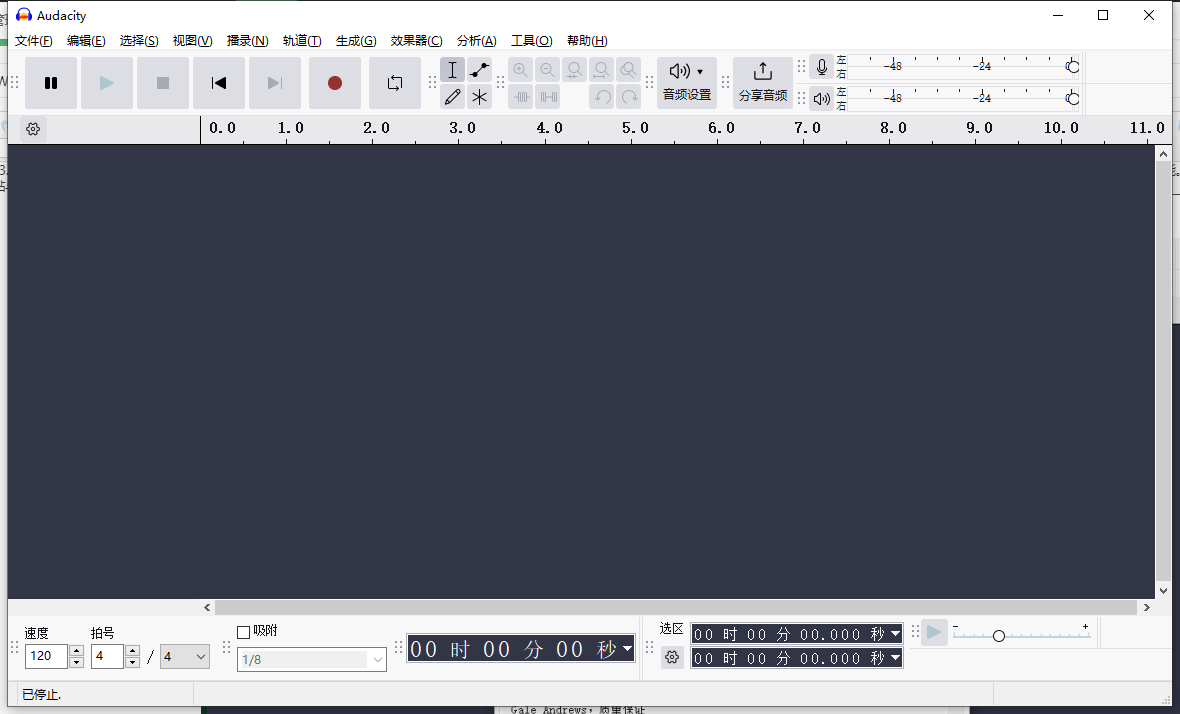Click the playback speed slider knob
The height and width of the screenshot is (714, 1180).
[999, 636]
